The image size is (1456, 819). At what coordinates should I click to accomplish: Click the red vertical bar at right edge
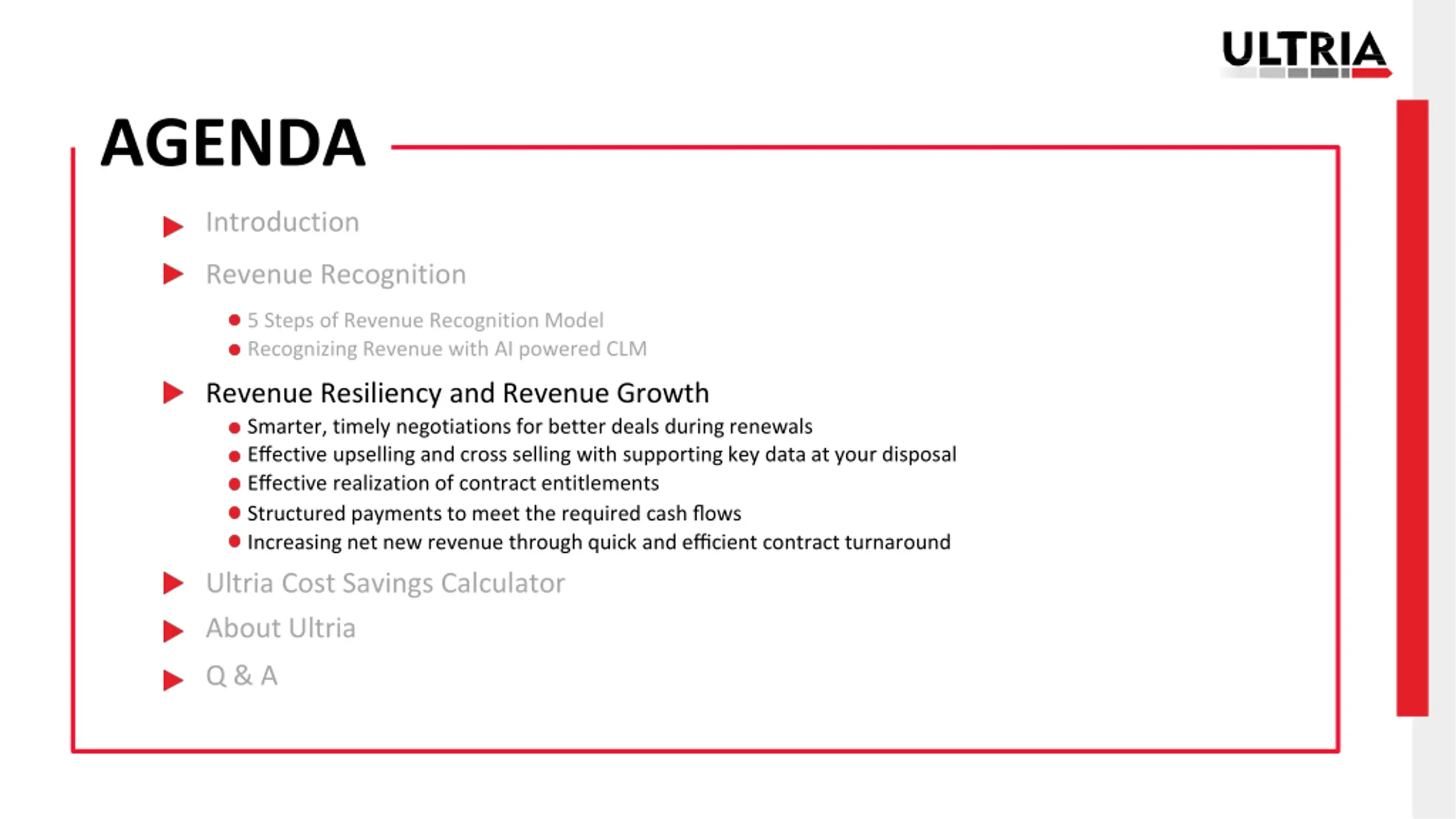pos(1412,408)
